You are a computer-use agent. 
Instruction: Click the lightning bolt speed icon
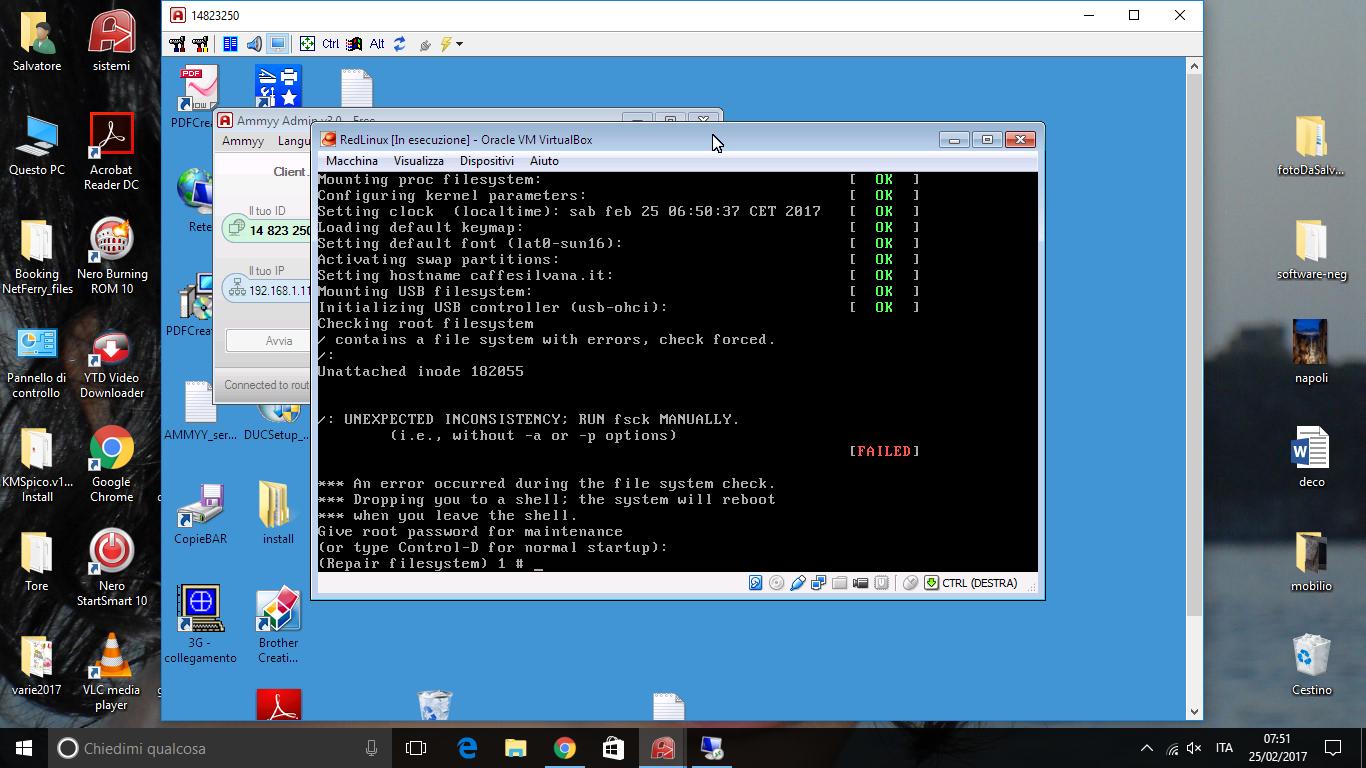click(446, 44)
